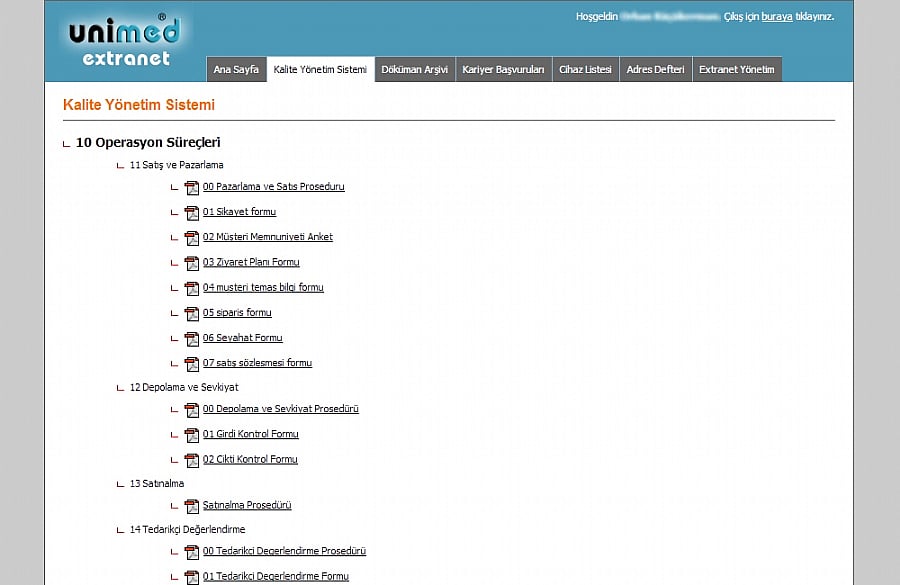Open 02 Müşteri Memnuniyeti Anket document

(267, 237)
